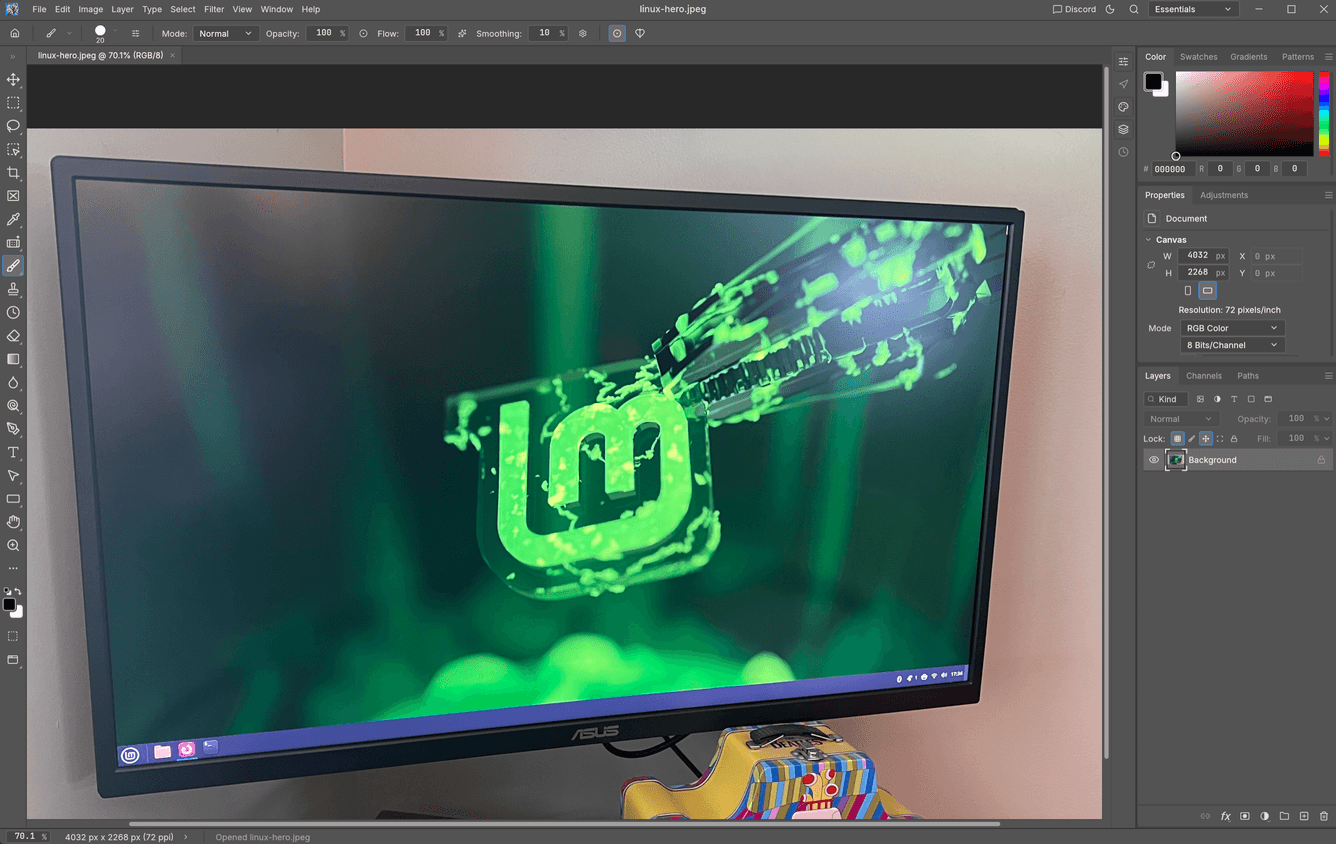Open the brush preset picker arrow
Viewport: 1336px width, 844px height.
tap(116, 33)
